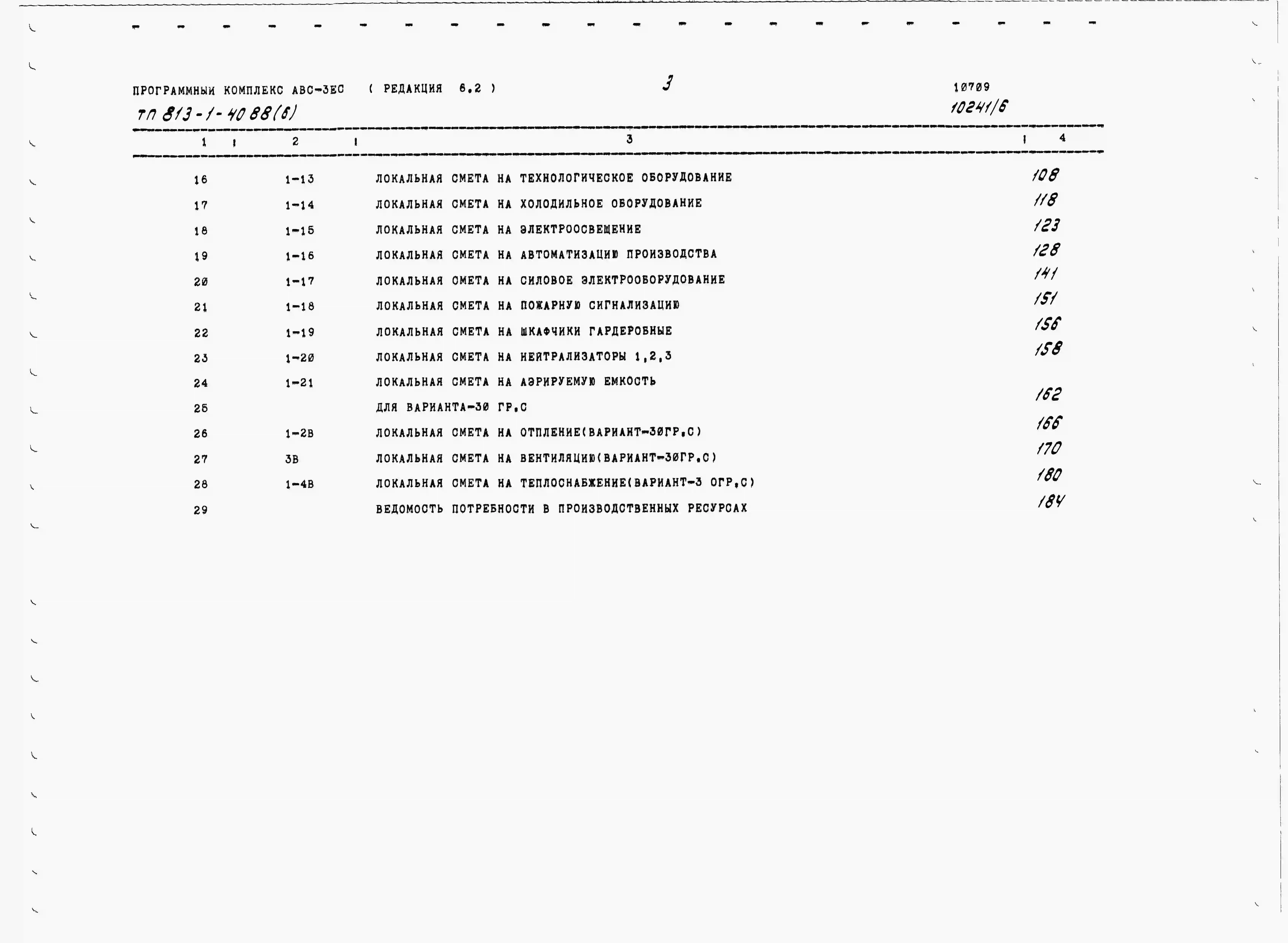Click the handwritten code ТП 813-1-40 88
This screenshot has width=1288, height=943.
pyautogui.click(x=216, y=114)
